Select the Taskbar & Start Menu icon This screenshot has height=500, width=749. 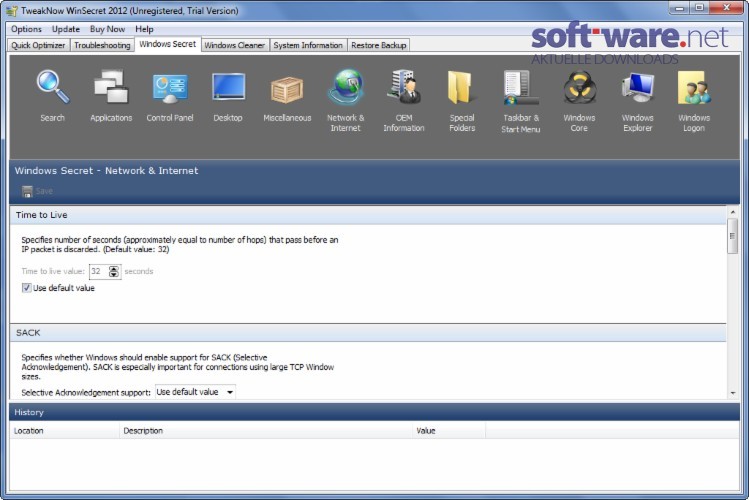[521, 88]
